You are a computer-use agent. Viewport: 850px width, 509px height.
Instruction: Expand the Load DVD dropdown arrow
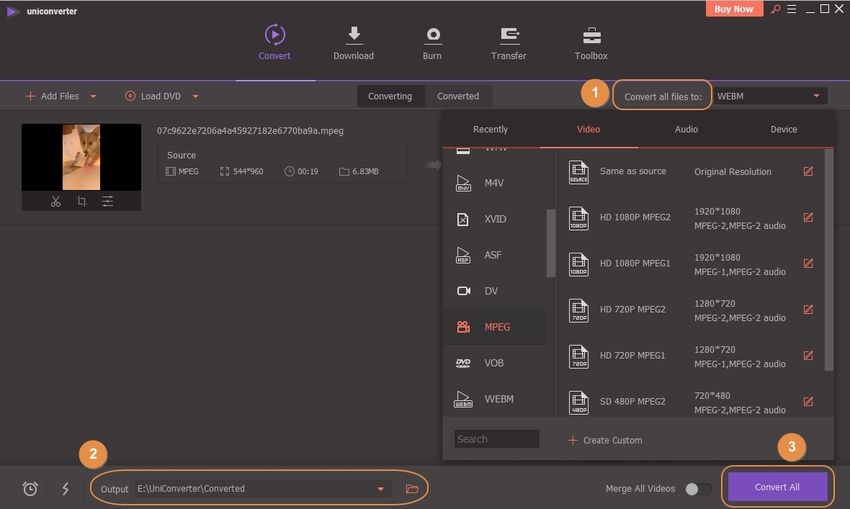point(195,97)
